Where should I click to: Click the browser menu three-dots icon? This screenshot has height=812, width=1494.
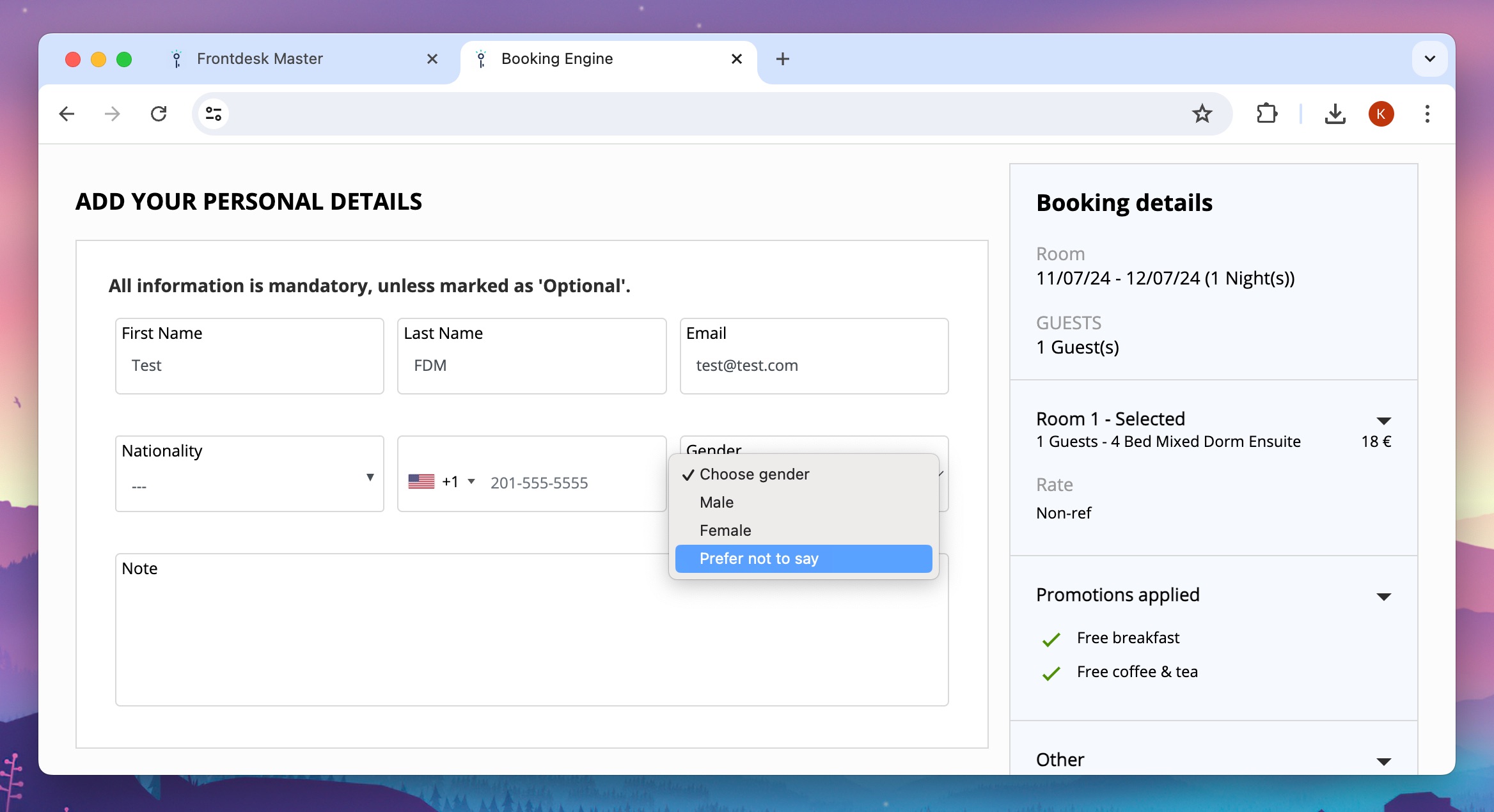click(x=1428, y=113)
